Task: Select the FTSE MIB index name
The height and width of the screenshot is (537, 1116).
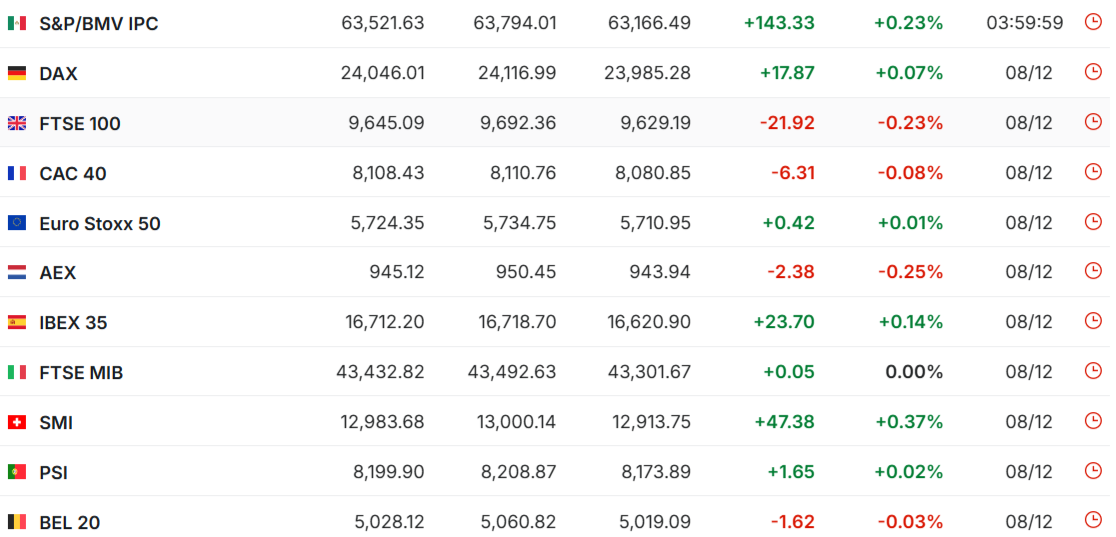Action: coord(81,373)
